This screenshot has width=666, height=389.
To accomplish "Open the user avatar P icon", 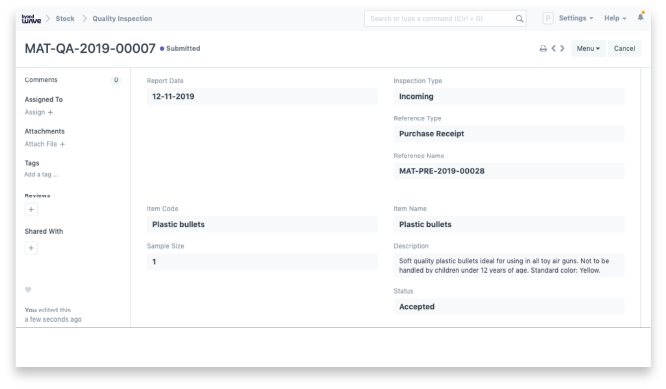I will click(548, 18).
